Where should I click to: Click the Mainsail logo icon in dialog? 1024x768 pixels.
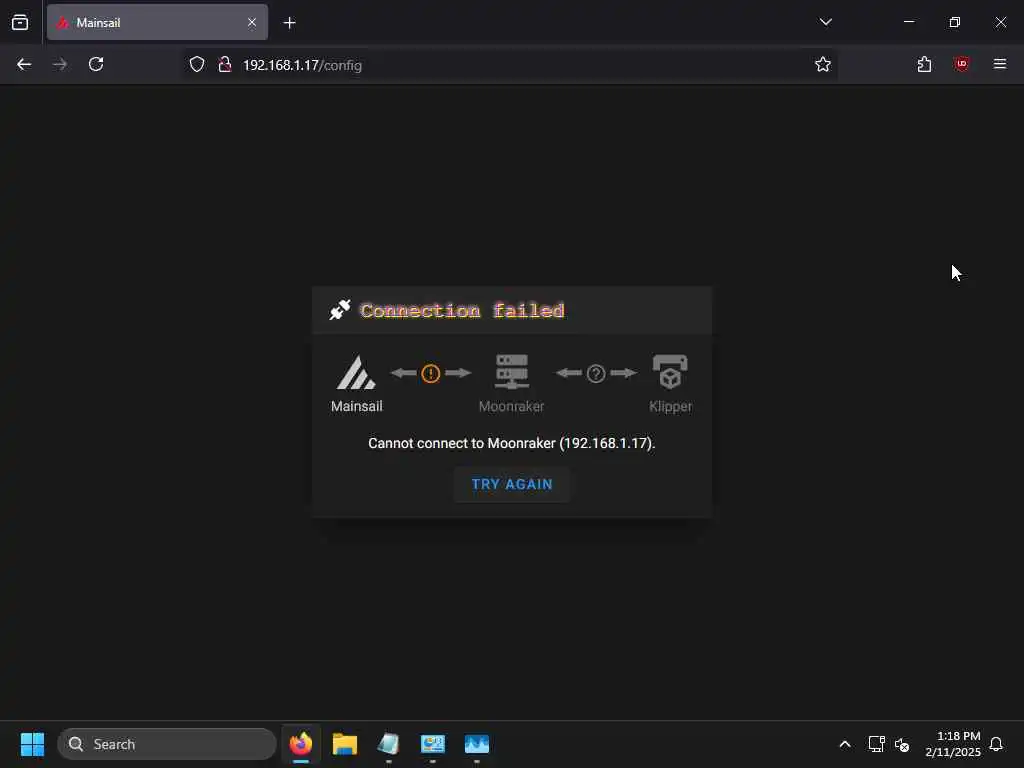coord(356,372)
